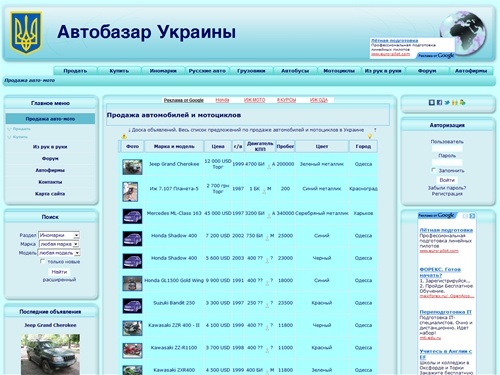500x375 pixels.
Task: Click the green and yellow buddy social icon
Action: pos(462,103)
